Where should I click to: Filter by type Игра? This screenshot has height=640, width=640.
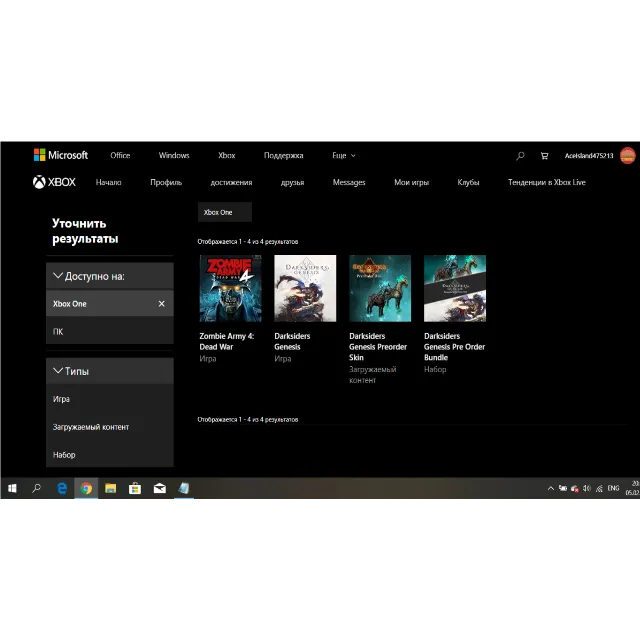coord(110,399)
